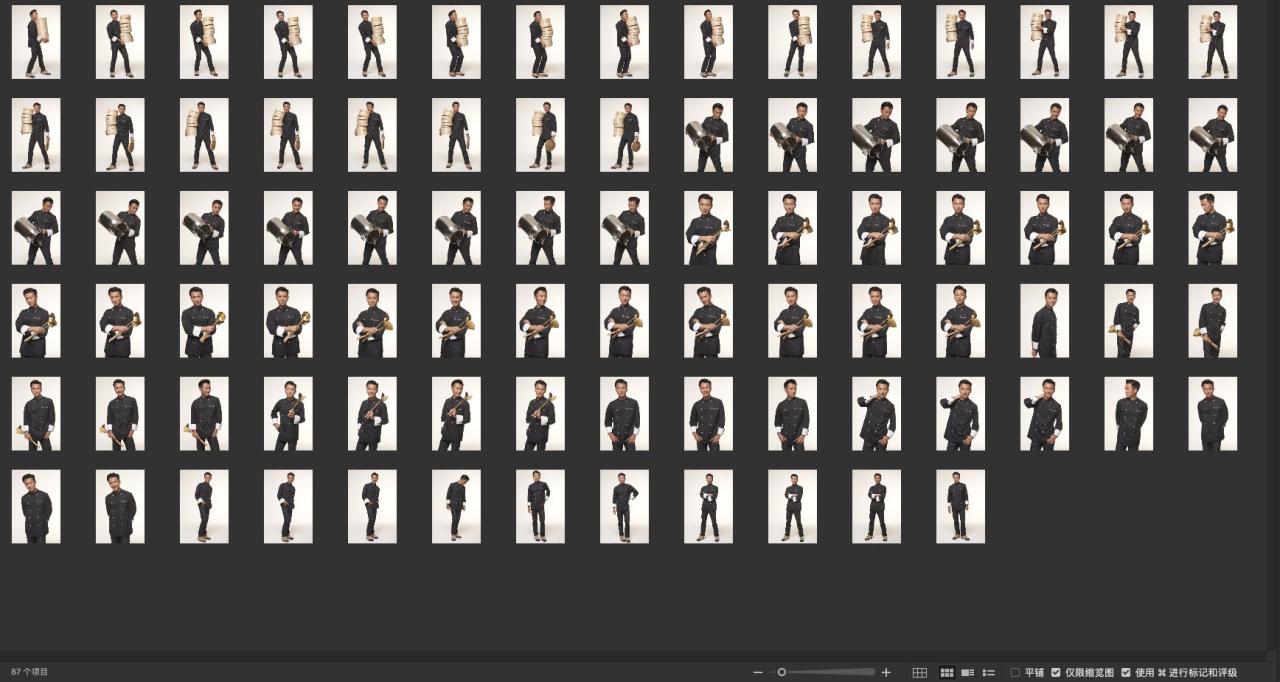Image resolution: width=1280 pixels, height=682 pixels.
Task: Switch to list view icon
Action: click(x=989, y=672)
